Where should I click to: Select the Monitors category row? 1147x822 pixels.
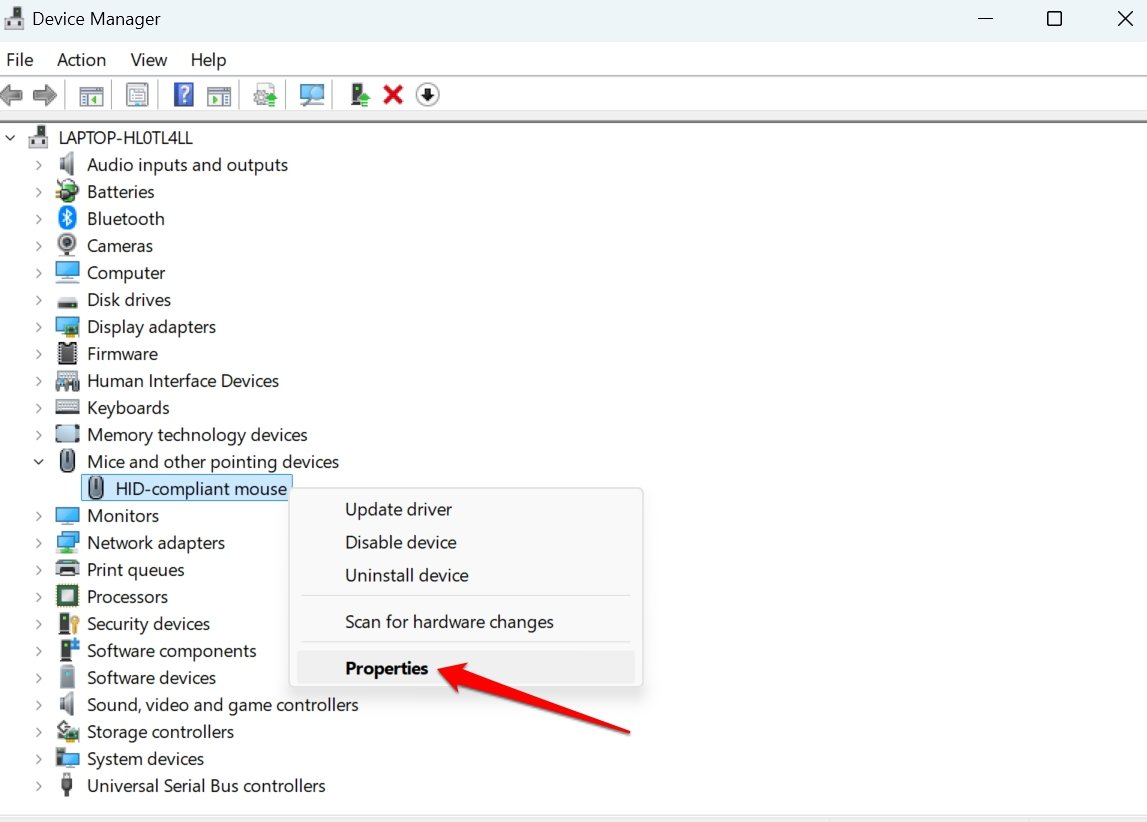click(x=123, y=516)
